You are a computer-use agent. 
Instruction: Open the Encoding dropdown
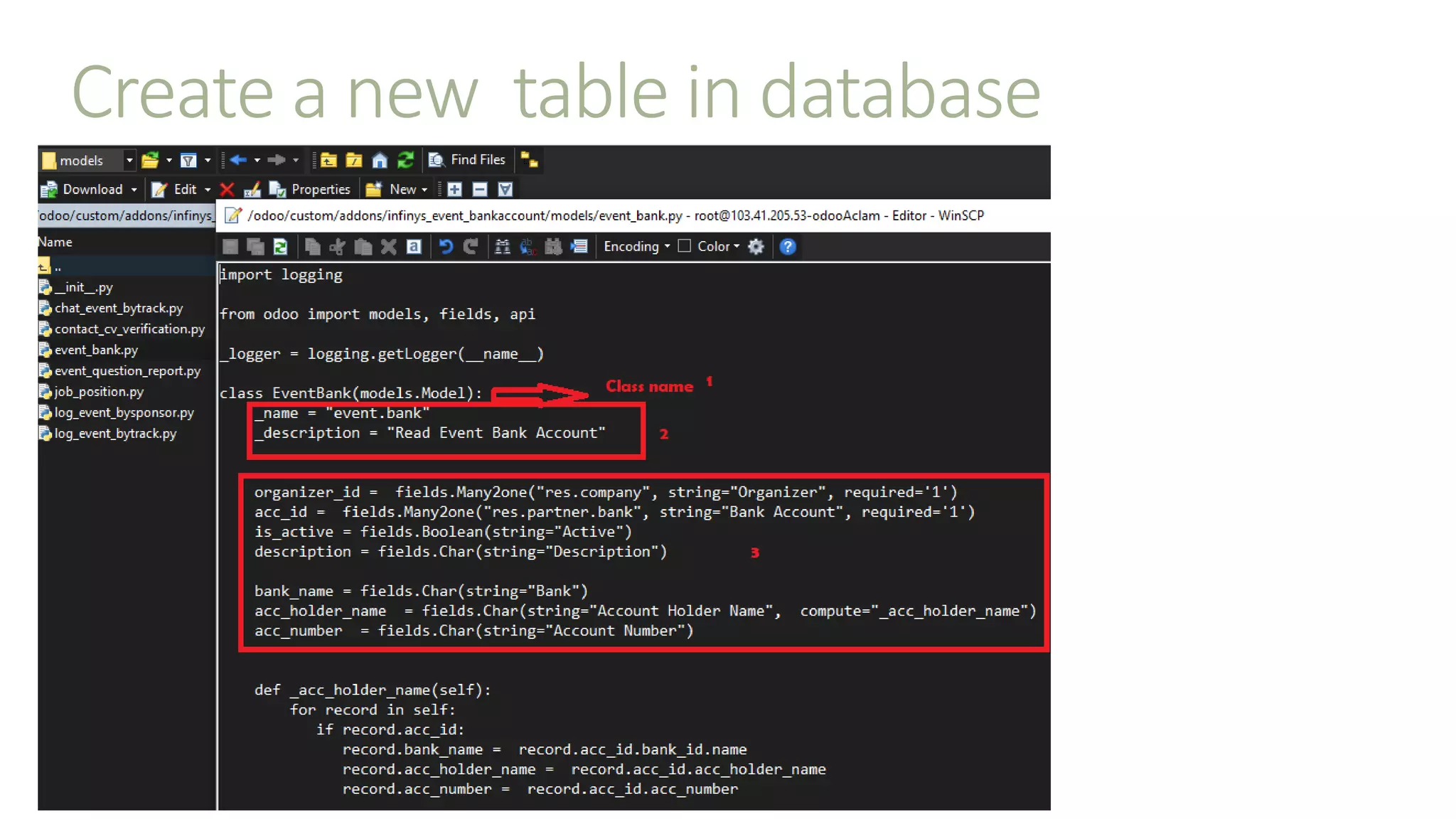point(636,247)
